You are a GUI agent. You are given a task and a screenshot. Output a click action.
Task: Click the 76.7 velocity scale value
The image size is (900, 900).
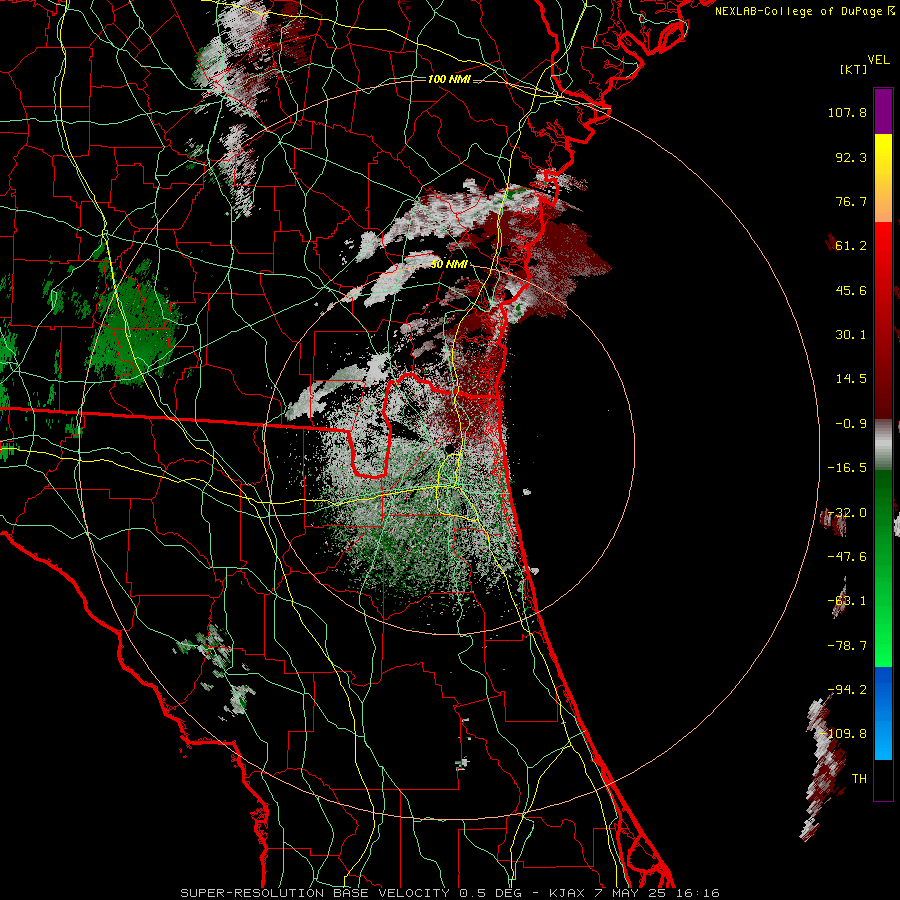851,201
